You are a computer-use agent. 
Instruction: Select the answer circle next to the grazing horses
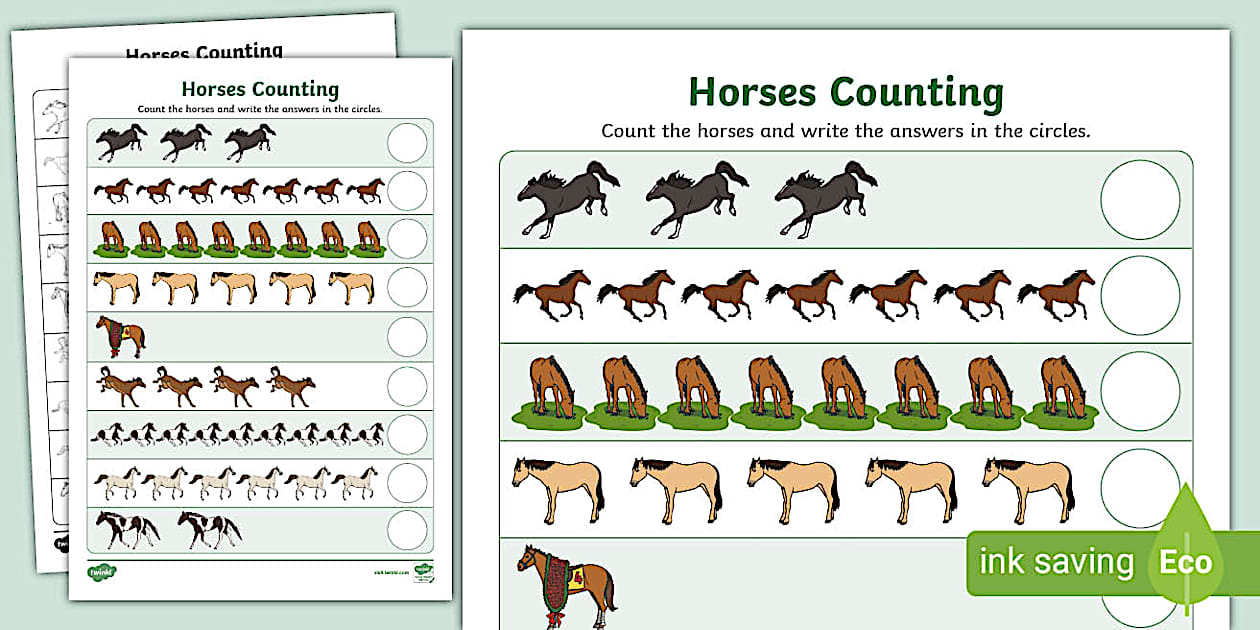[1140, 392]
